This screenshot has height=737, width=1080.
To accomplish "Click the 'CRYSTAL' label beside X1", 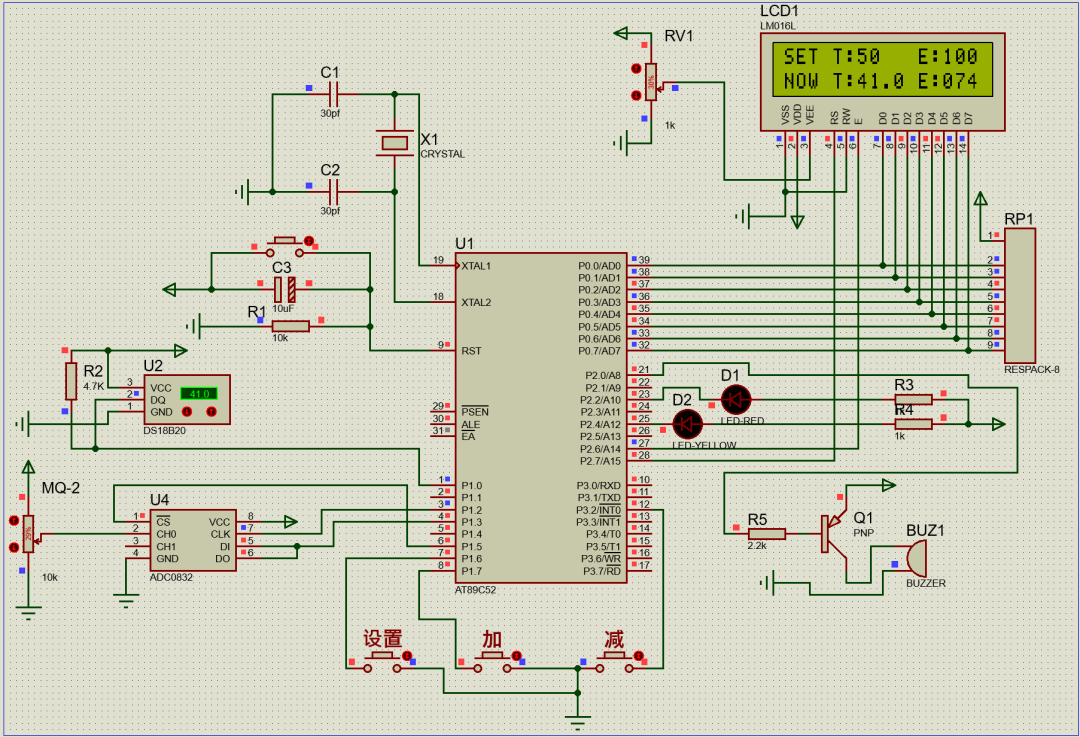I will 443,154.
